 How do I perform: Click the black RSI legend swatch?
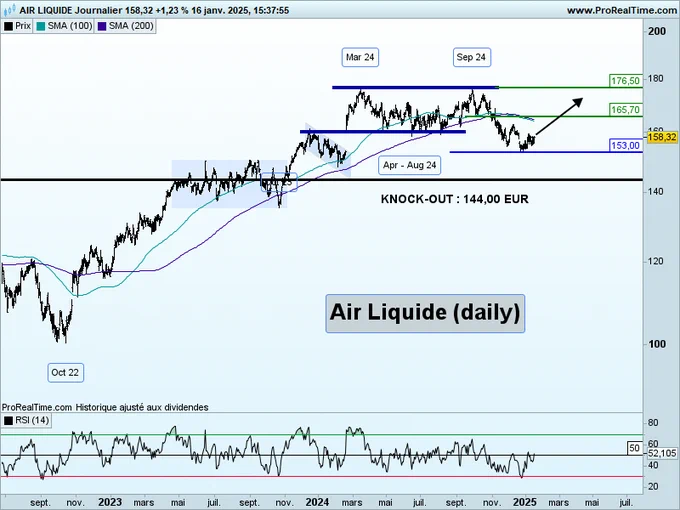point(8,420)
